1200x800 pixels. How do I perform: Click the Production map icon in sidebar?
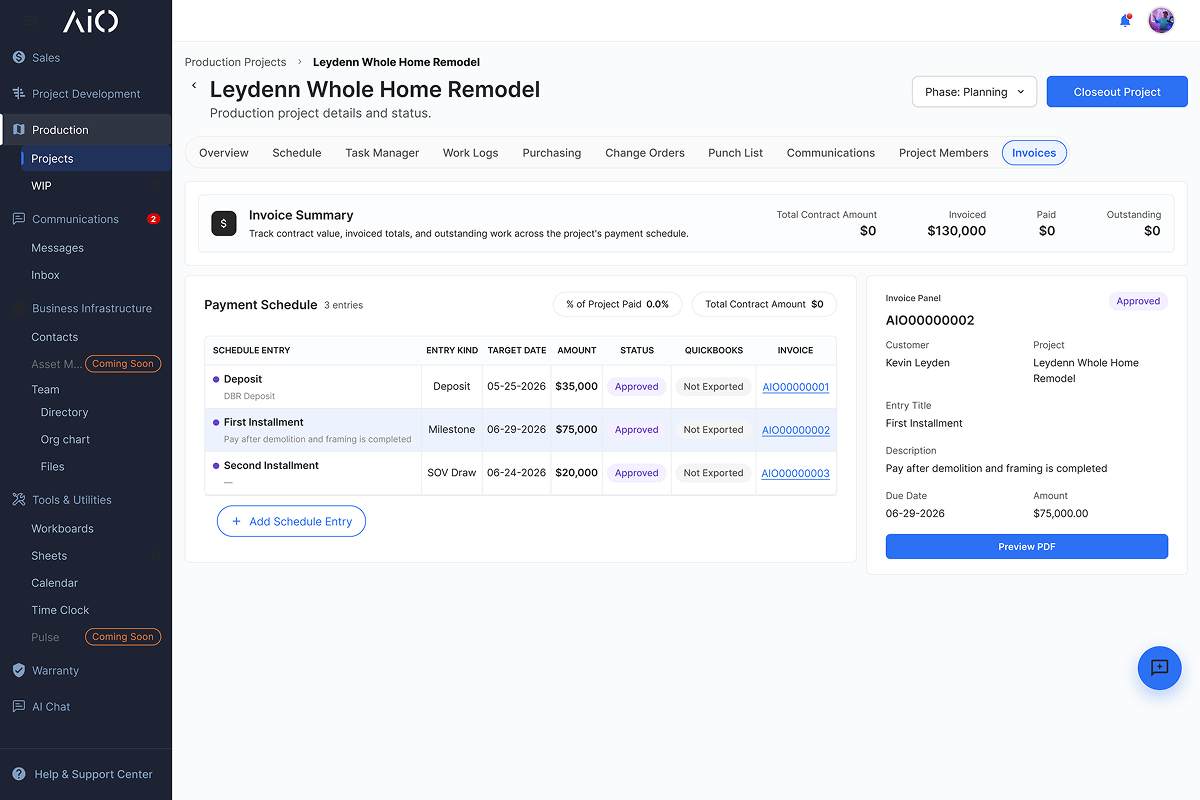tap(18, 130)
